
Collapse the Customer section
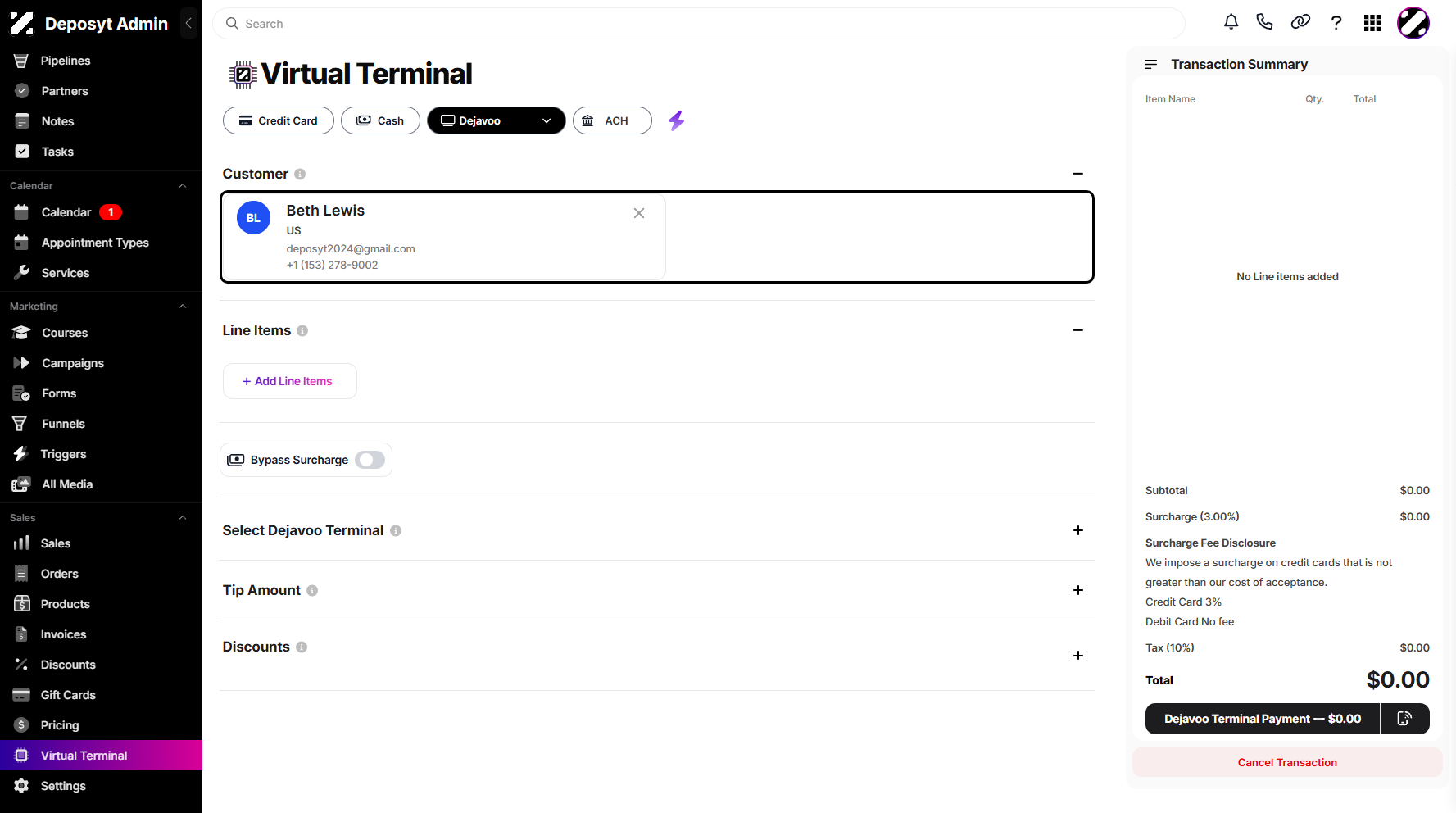tap(1078, 174)
